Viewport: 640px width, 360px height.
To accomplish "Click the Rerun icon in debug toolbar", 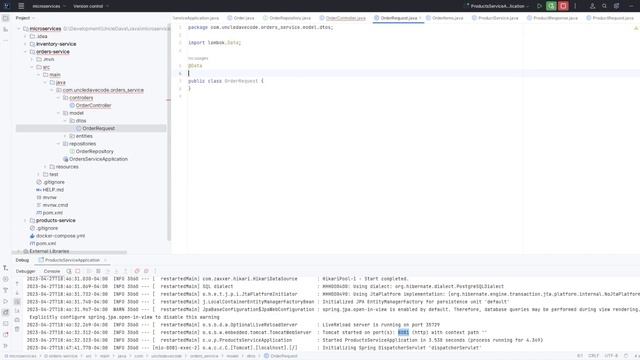I will [x=69, y=271].
